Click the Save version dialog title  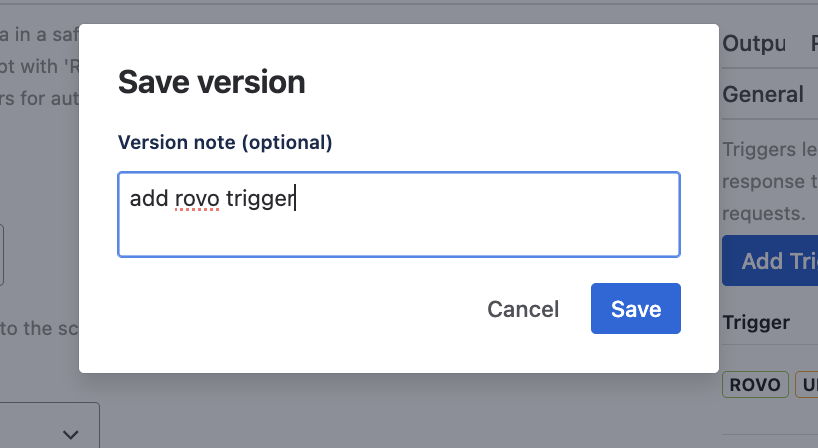[211, 82]
